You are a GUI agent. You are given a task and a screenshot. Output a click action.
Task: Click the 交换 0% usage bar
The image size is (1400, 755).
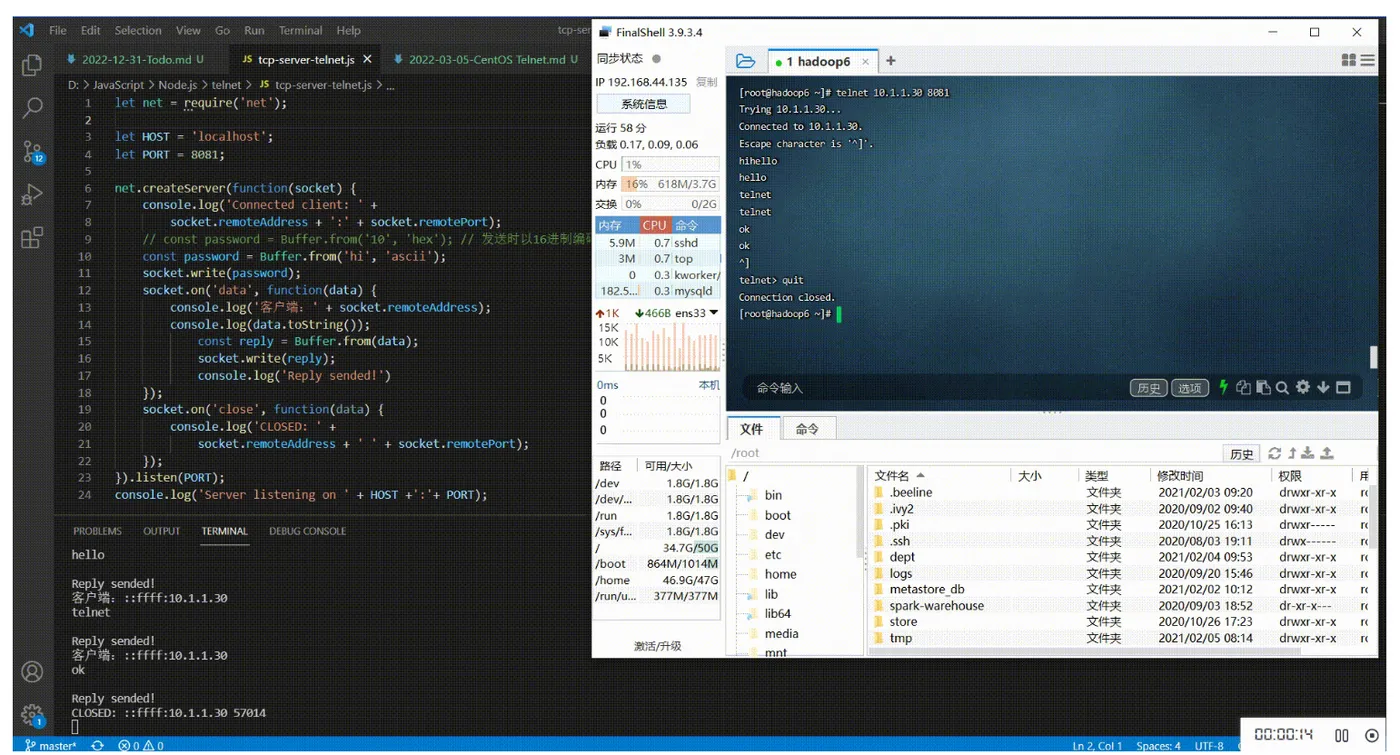click(x=670, y=204)
